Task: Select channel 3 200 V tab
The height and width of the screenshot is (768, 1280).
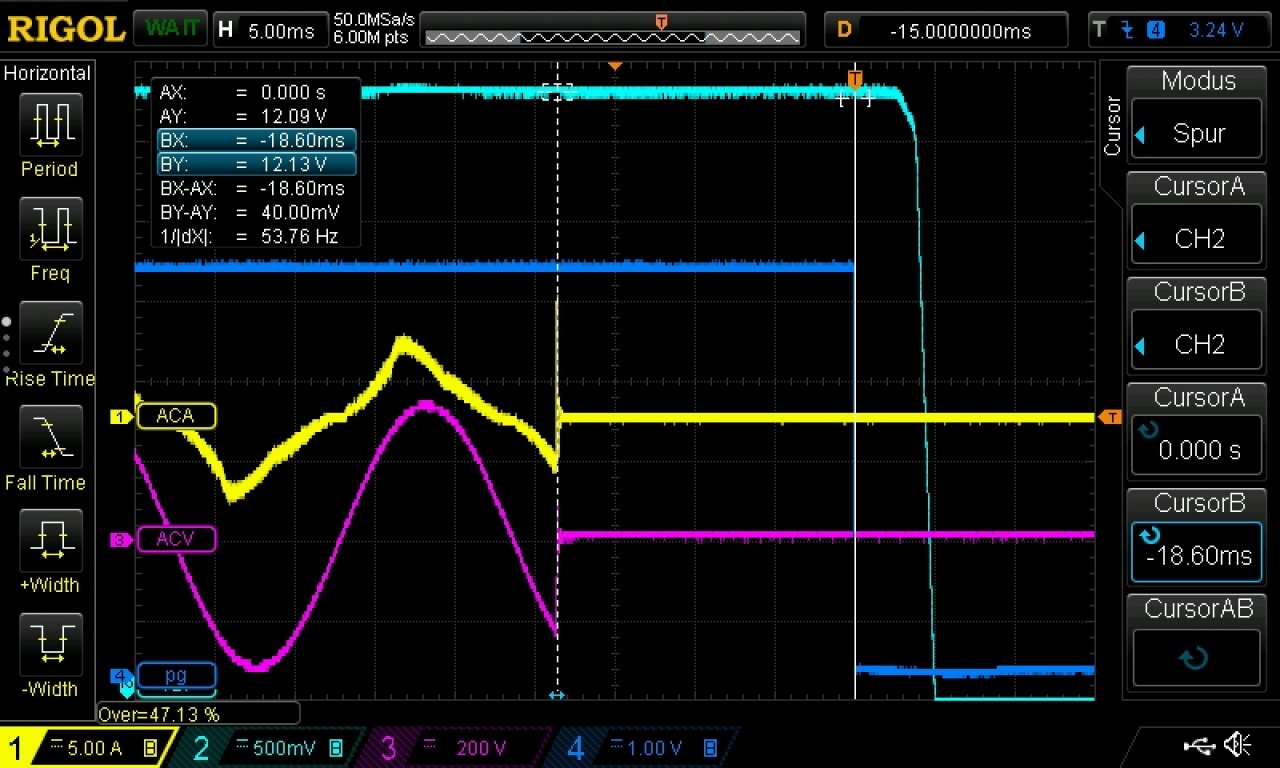Action: (460, 748)
